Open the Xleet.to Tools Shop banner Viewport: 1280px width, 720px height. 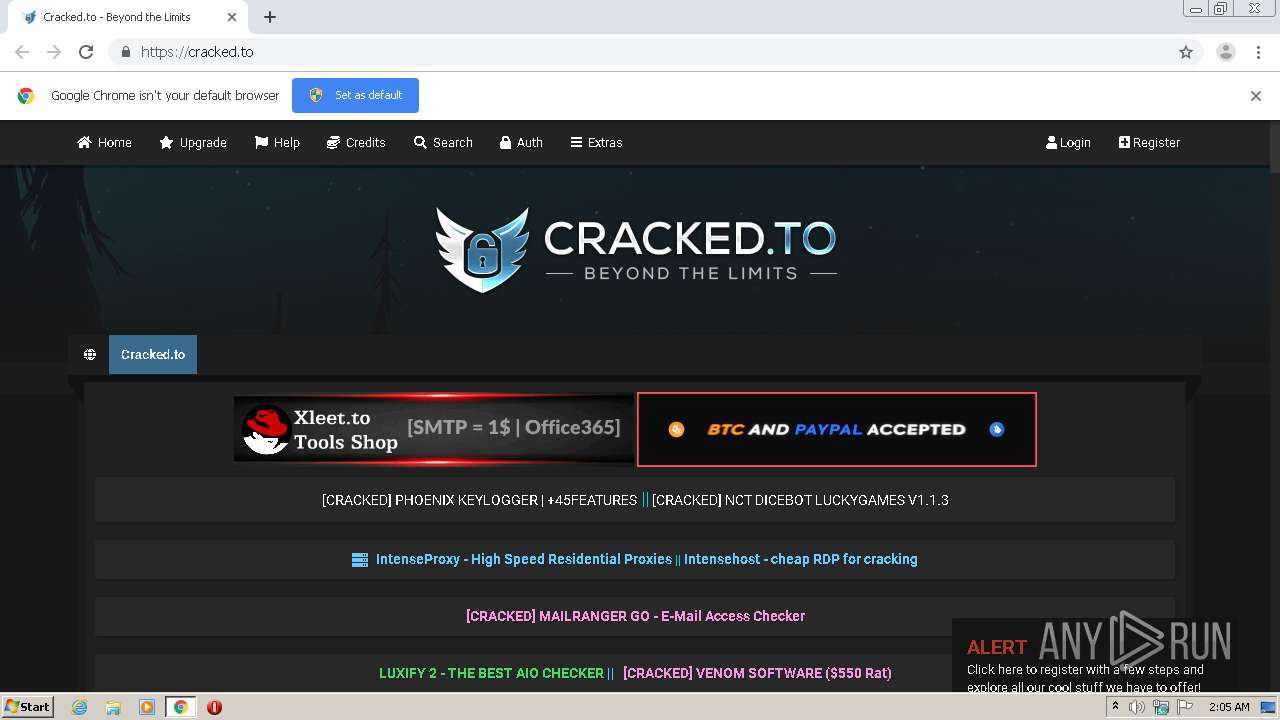(434, 430)
